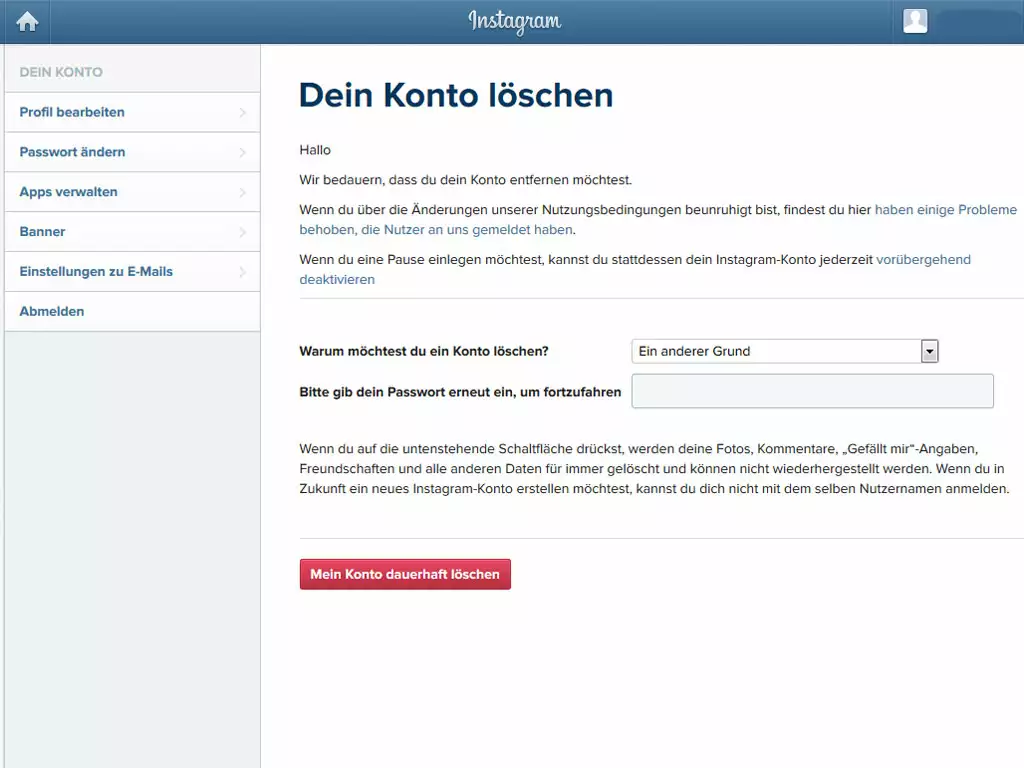Click the chevron arrow beside Banner

tap(243, 232)
